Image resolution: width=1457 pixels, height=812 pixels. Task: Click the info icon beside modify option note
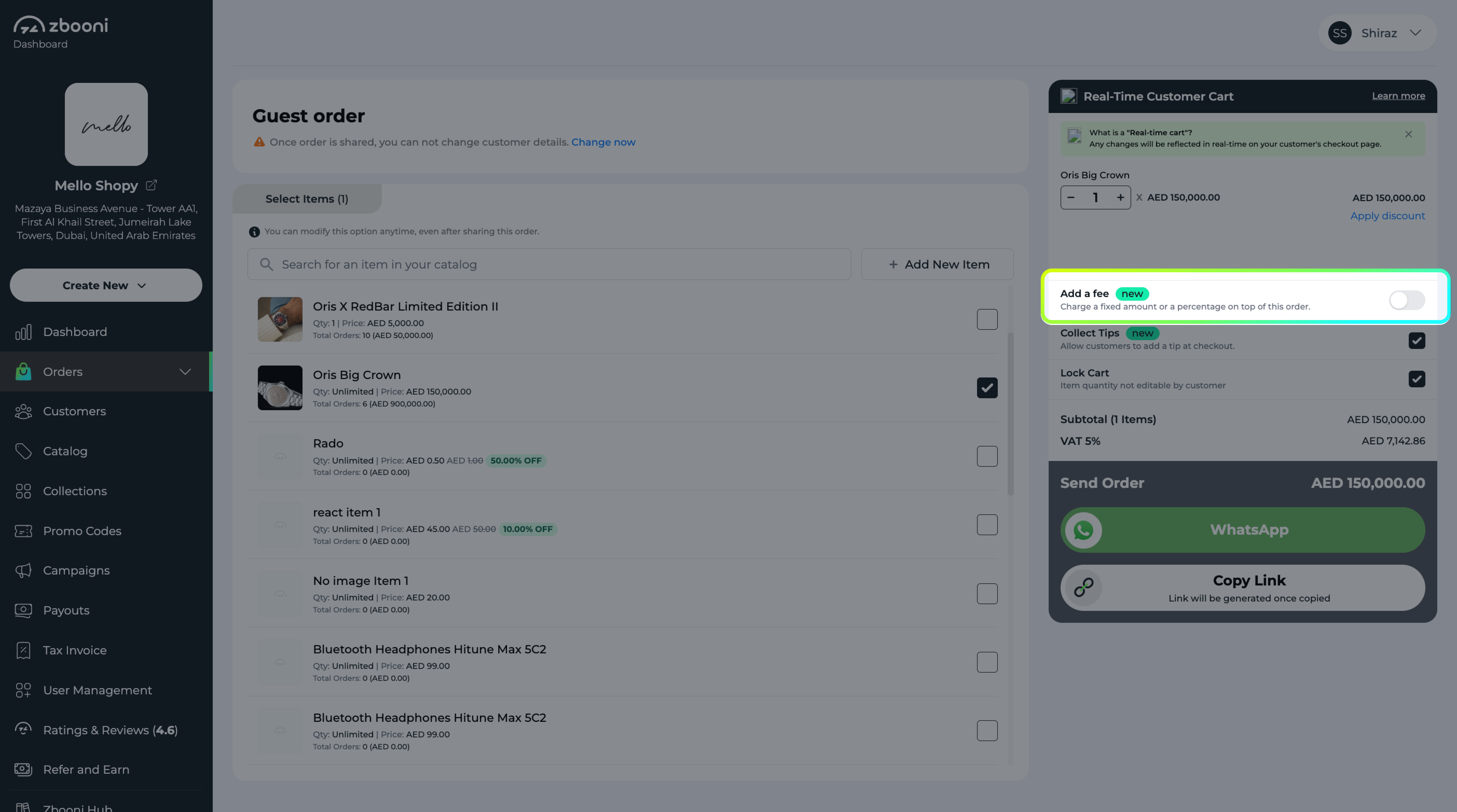tap(254, 232)
